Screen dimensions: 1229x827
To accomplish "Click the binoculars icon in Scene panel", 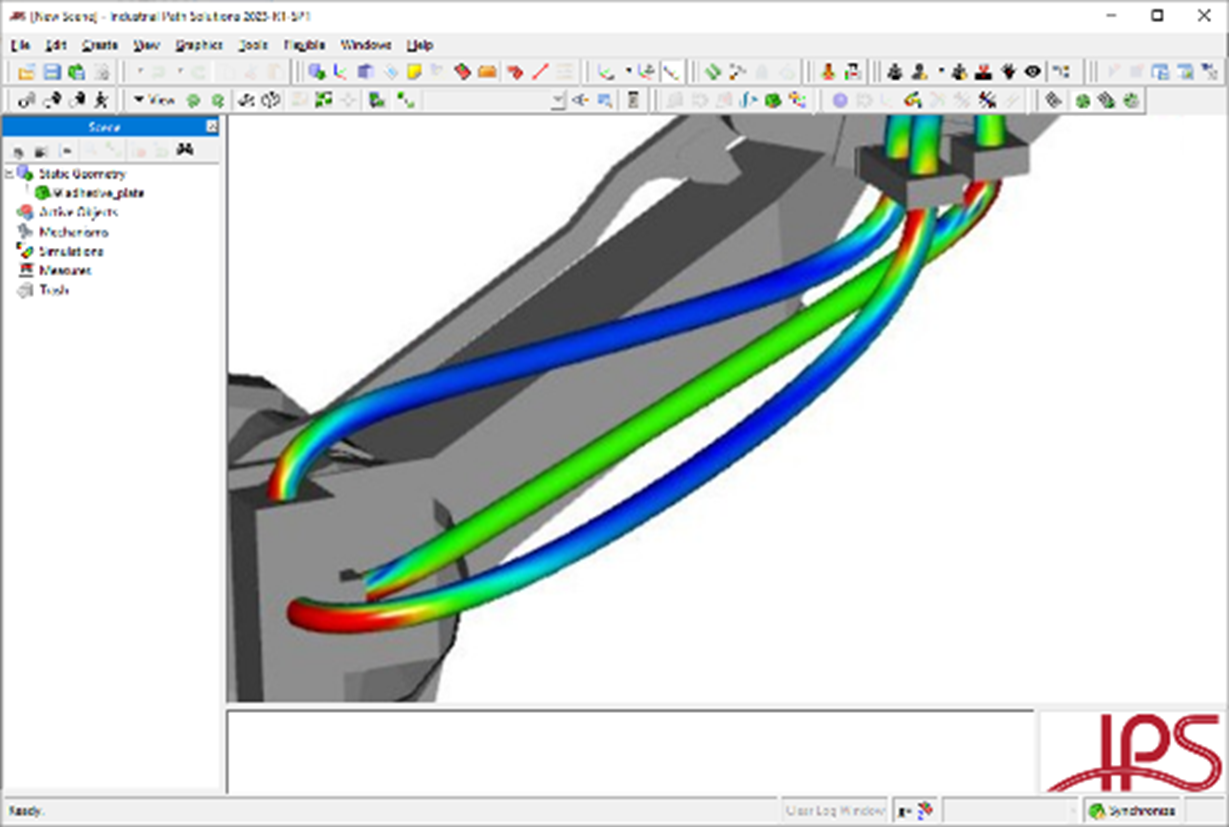I will [185, 150].
